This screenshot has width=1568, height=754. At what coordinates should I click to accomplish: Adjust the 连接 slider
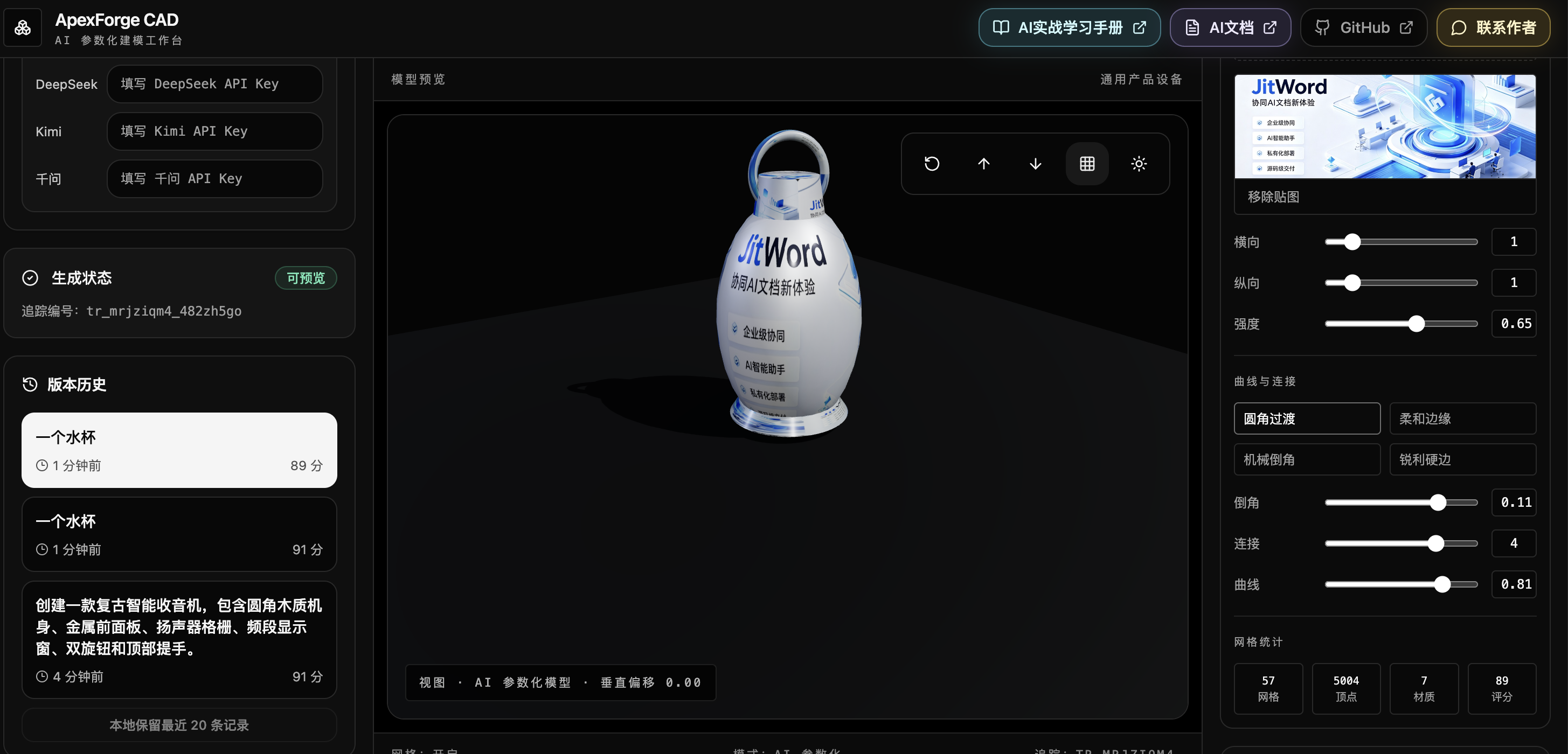(x=1401, y=543)
